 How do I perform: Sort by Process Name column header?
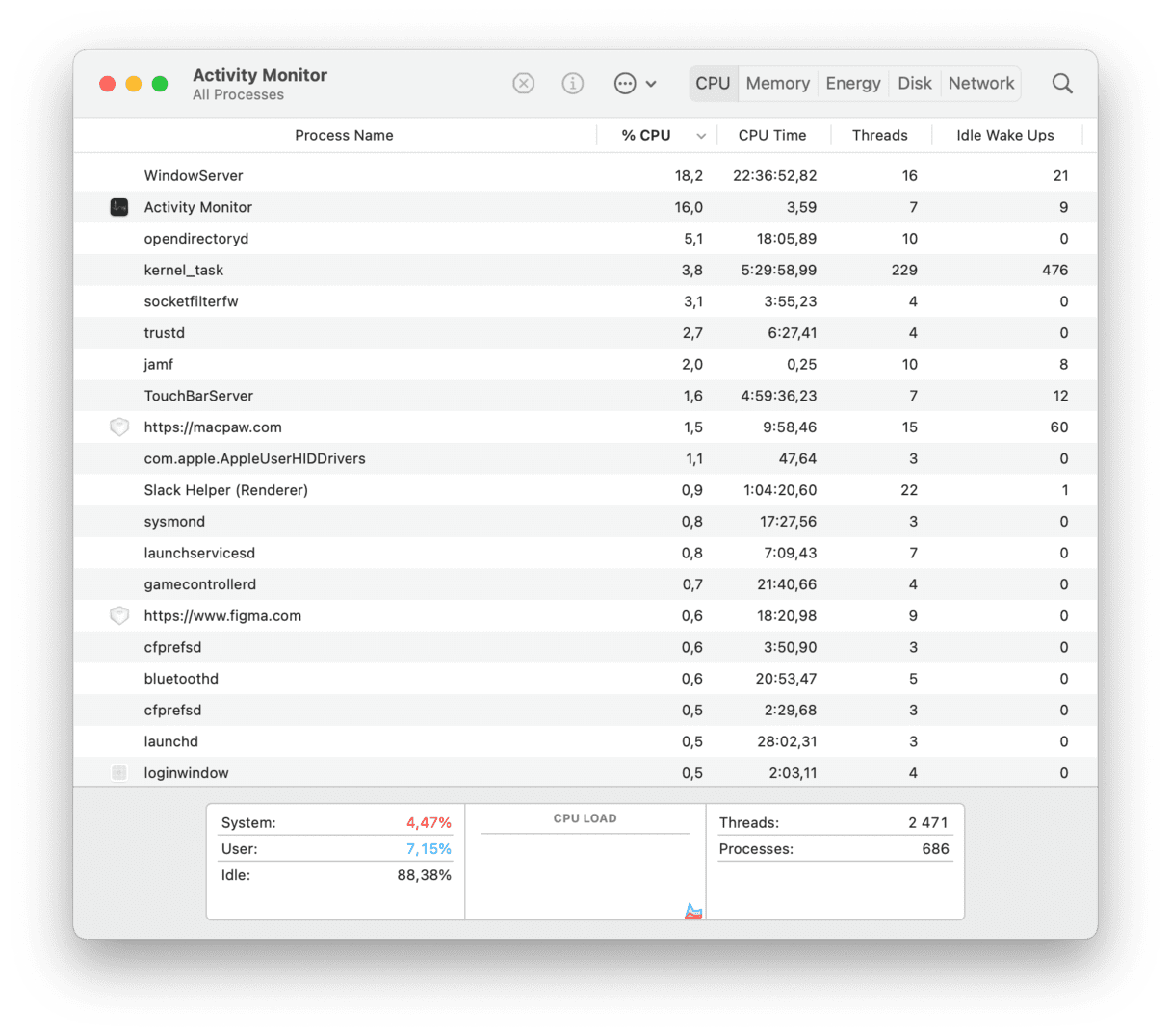[344, 136]
